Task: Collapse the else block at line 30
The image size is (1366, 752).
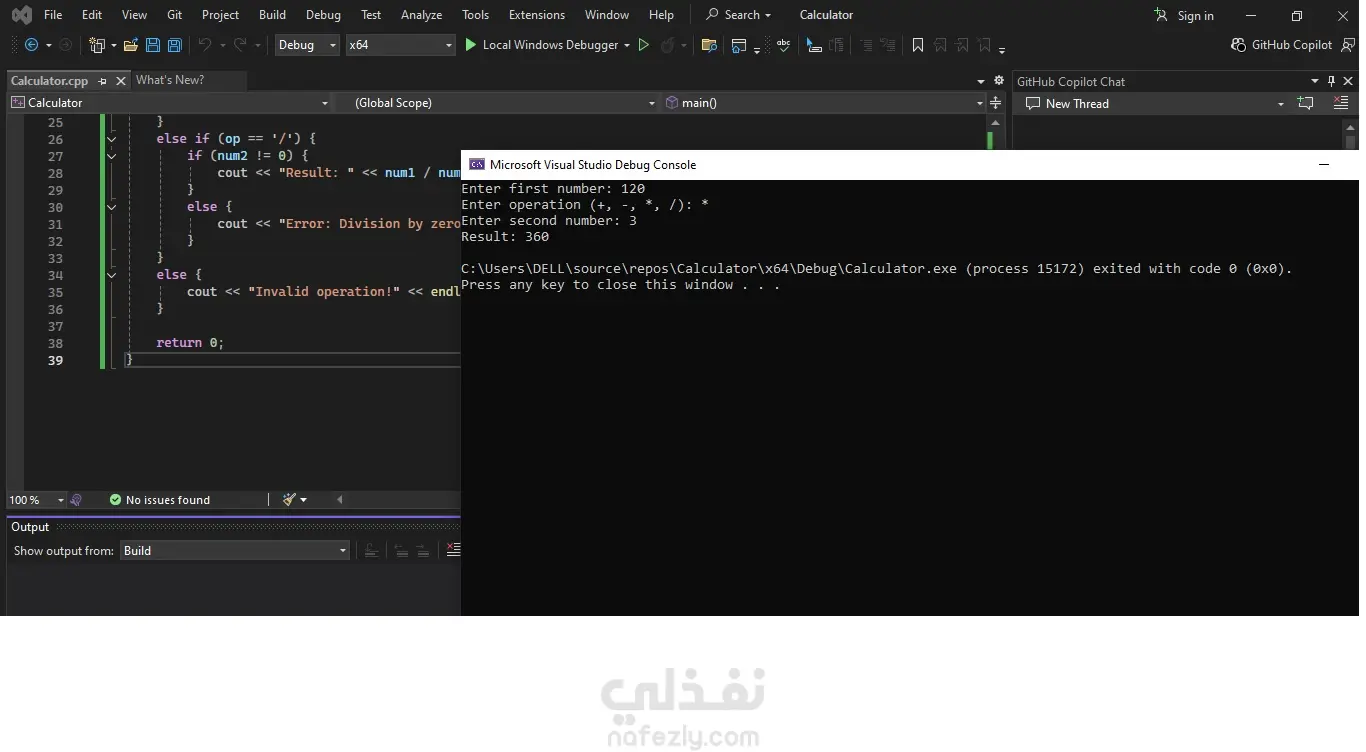Action: click(111, 207)
